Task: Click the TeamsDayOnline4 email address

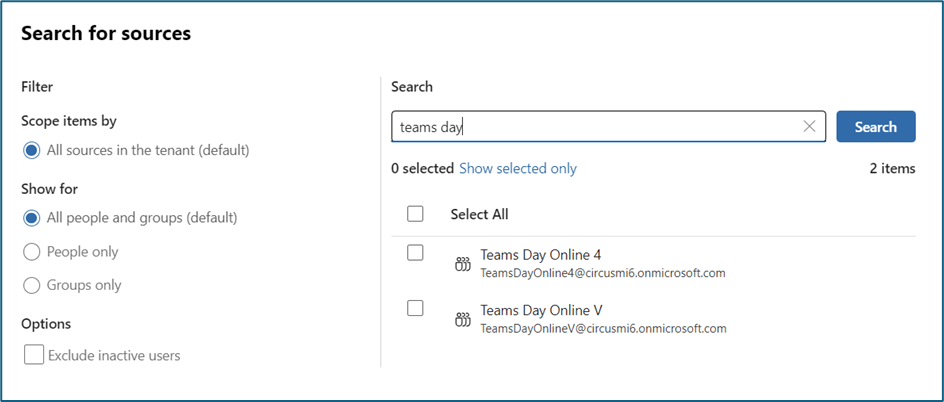Action: click(602, 273)
